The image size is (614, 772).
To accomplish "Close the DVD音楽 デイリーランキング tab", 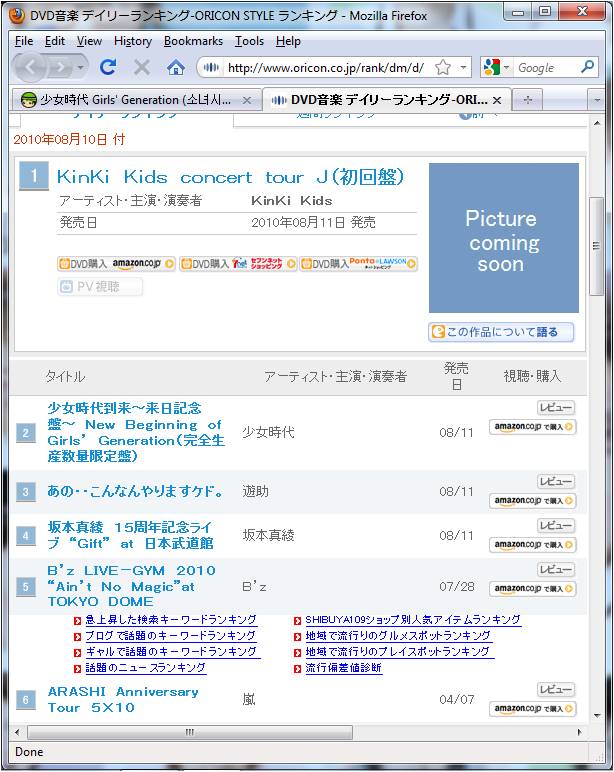I will [497, 100].
